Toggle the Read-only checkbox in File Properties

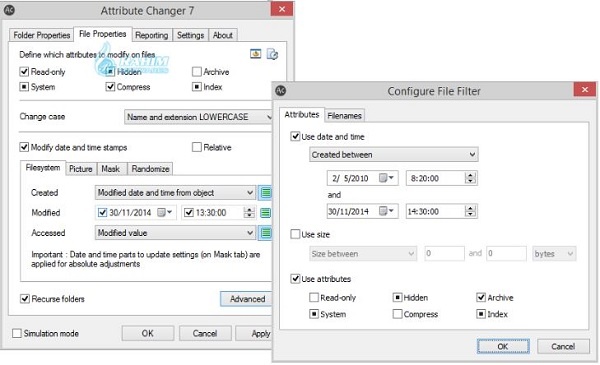(24, 72)
